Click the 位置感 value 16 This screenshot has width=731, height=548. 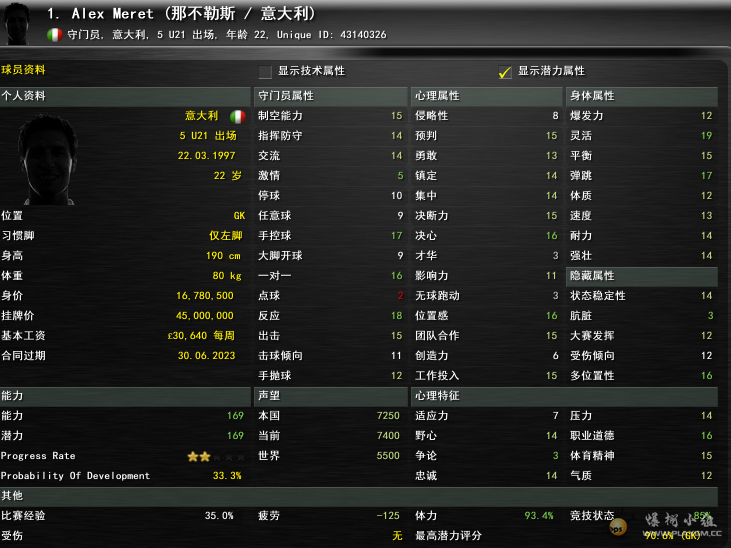coord(552,316)
